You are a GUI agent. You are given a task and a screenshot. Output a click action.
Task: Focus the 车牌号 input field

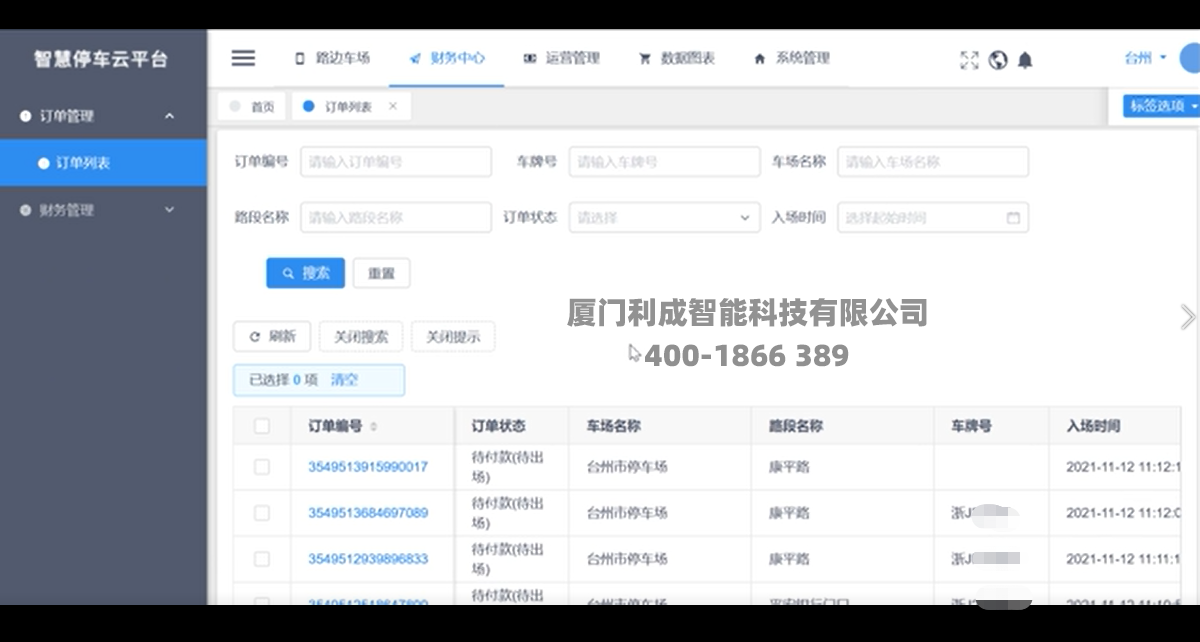click(664, 162)
